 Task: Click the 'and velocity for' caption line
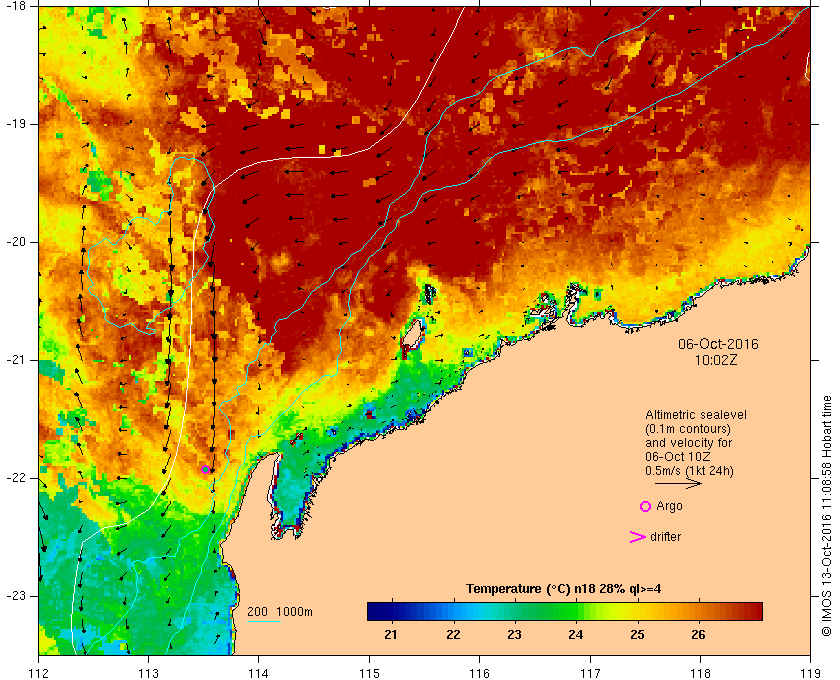688,443
